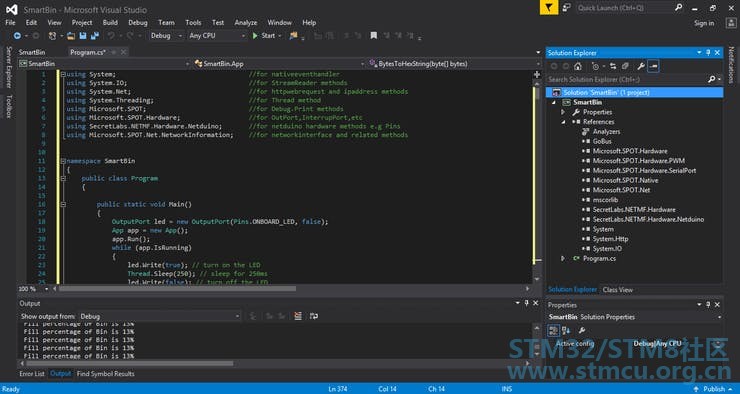Open the Debug configuration dropdown

coord(166,36)
